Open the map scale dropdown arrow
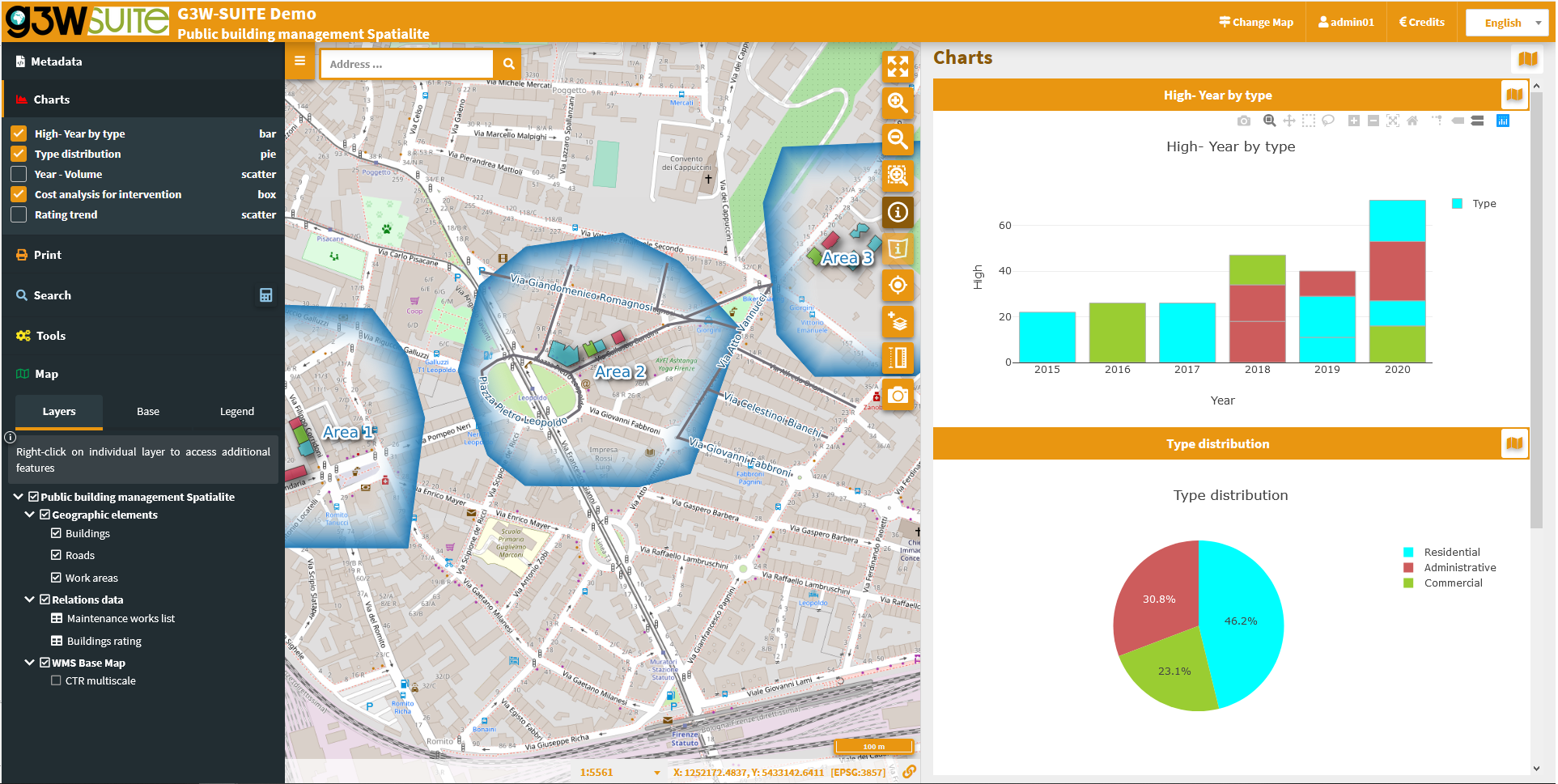Image resolution: width=1558 pixels, height=784 pixels. point(656,773)
